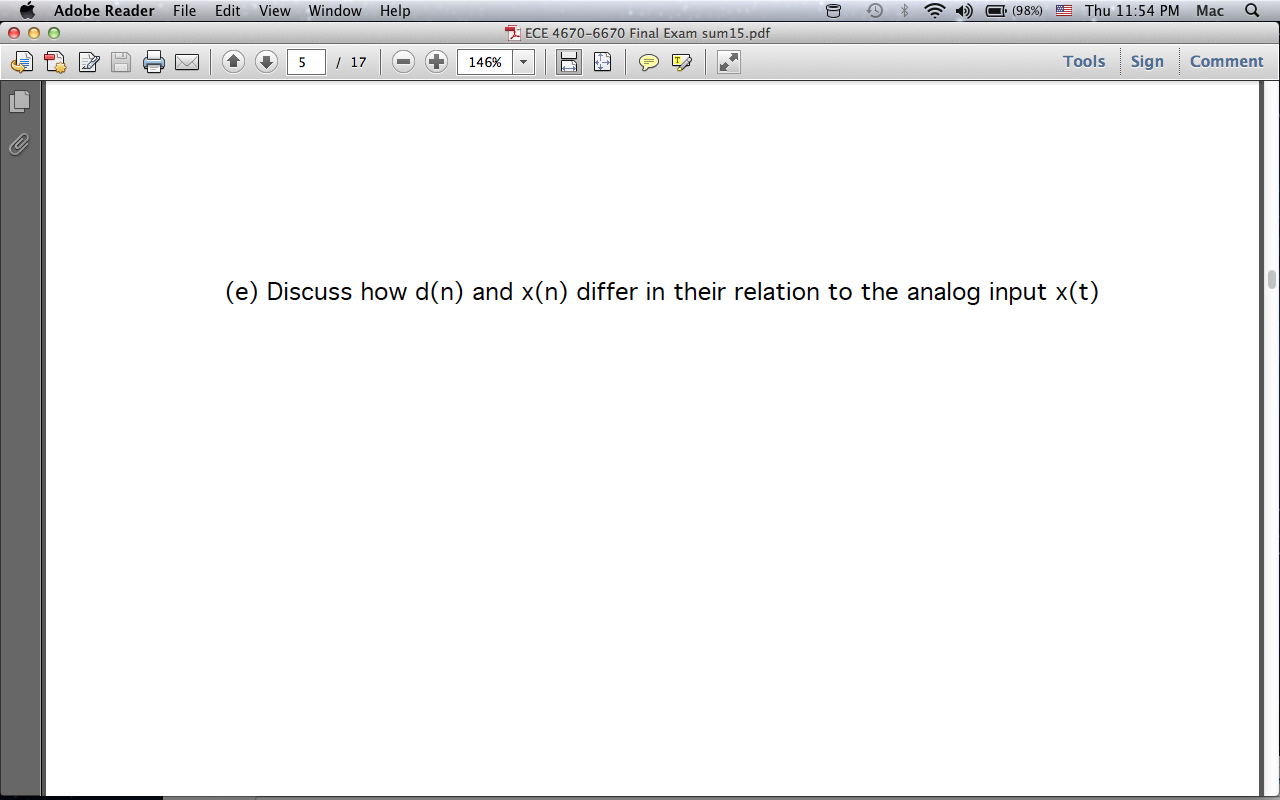This screenshot has width=1280, height=800.
Task: Zoom in using the plus button
Action: [x=436, y=62]
